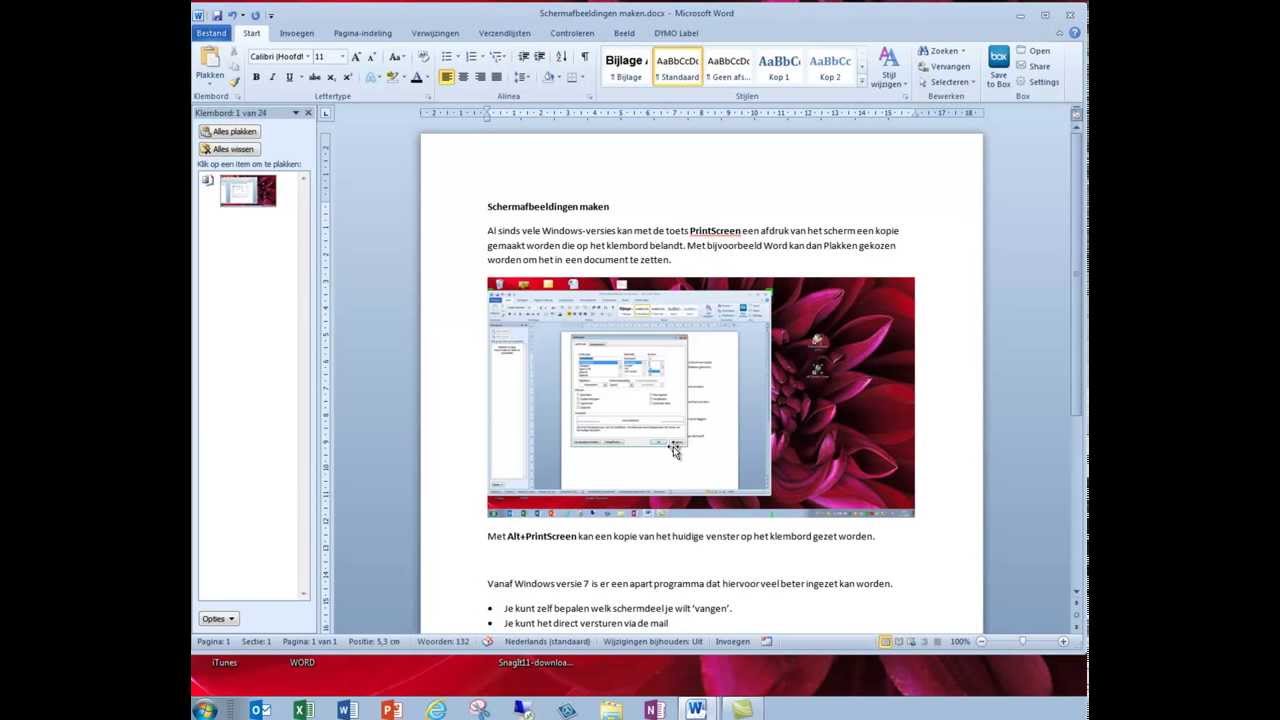The image size is (1280, 720).
Task: Right-align the paragraph
Action: (480, 77)
